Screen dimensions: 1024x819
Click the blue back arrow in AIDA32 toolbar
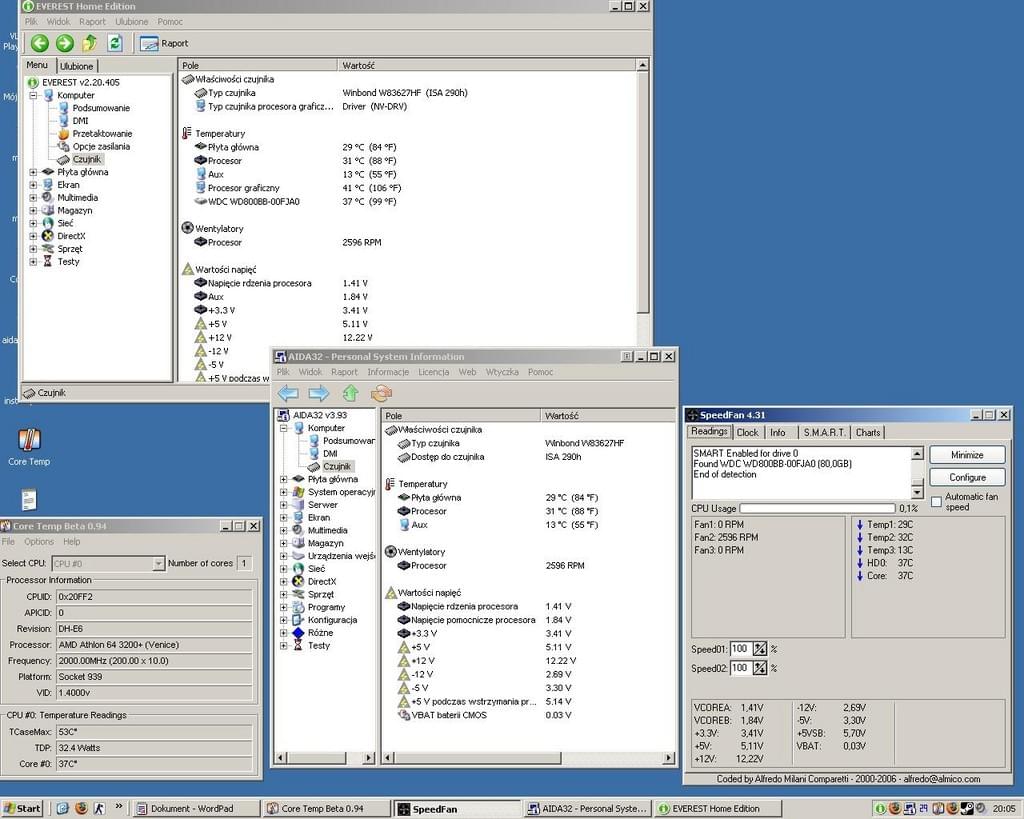point(288,393)
